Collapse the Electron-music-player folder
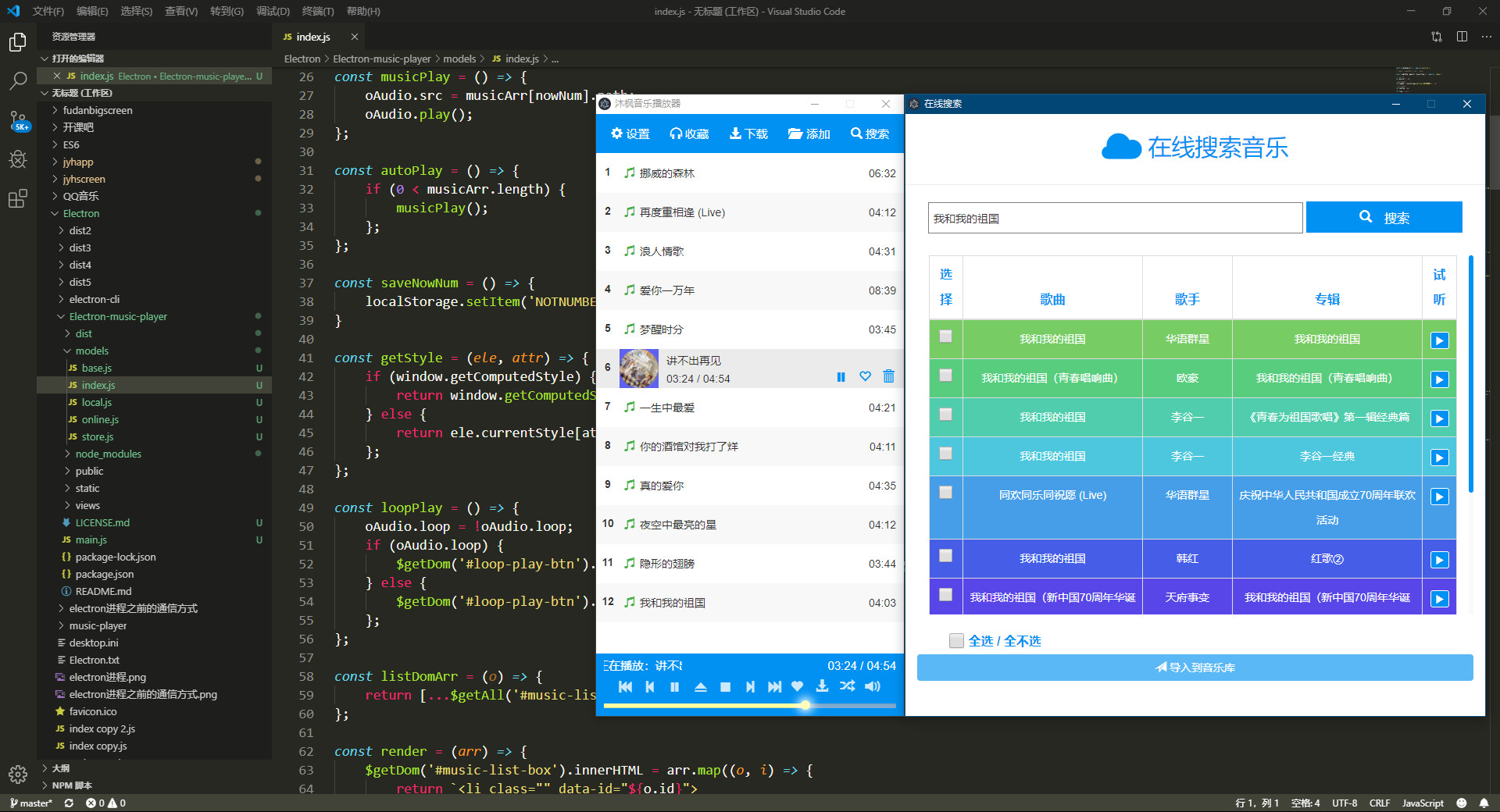 tap(155, 316)
